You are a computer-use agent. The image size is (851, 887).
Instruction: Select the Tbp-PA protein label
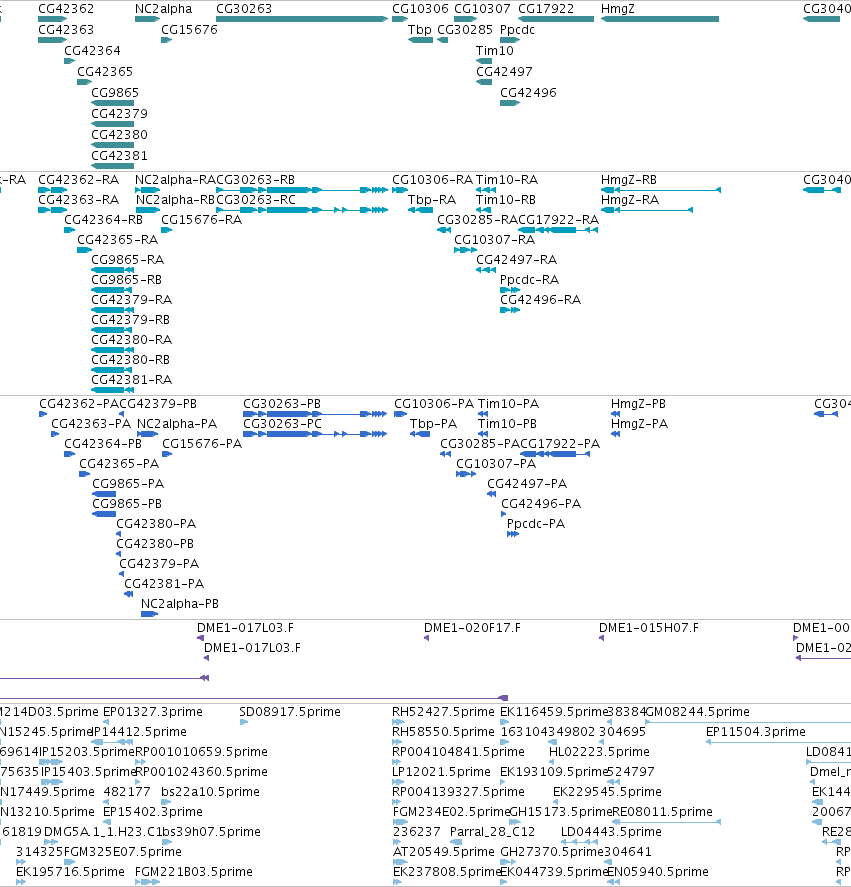click(x=433, y=424)
